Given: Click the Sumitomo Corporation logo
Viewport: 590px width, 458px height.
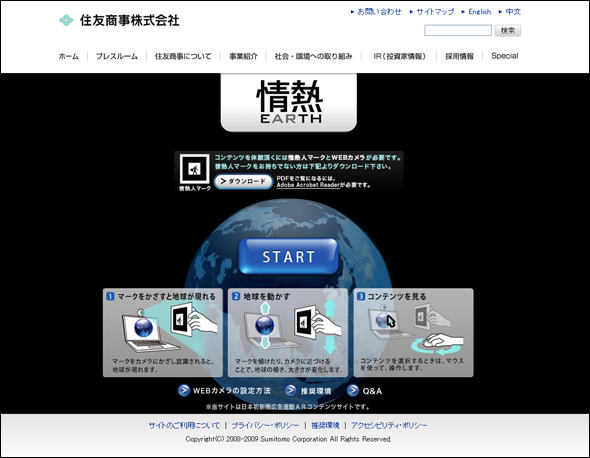Looking at the screenshot, I should coord(119,20).
